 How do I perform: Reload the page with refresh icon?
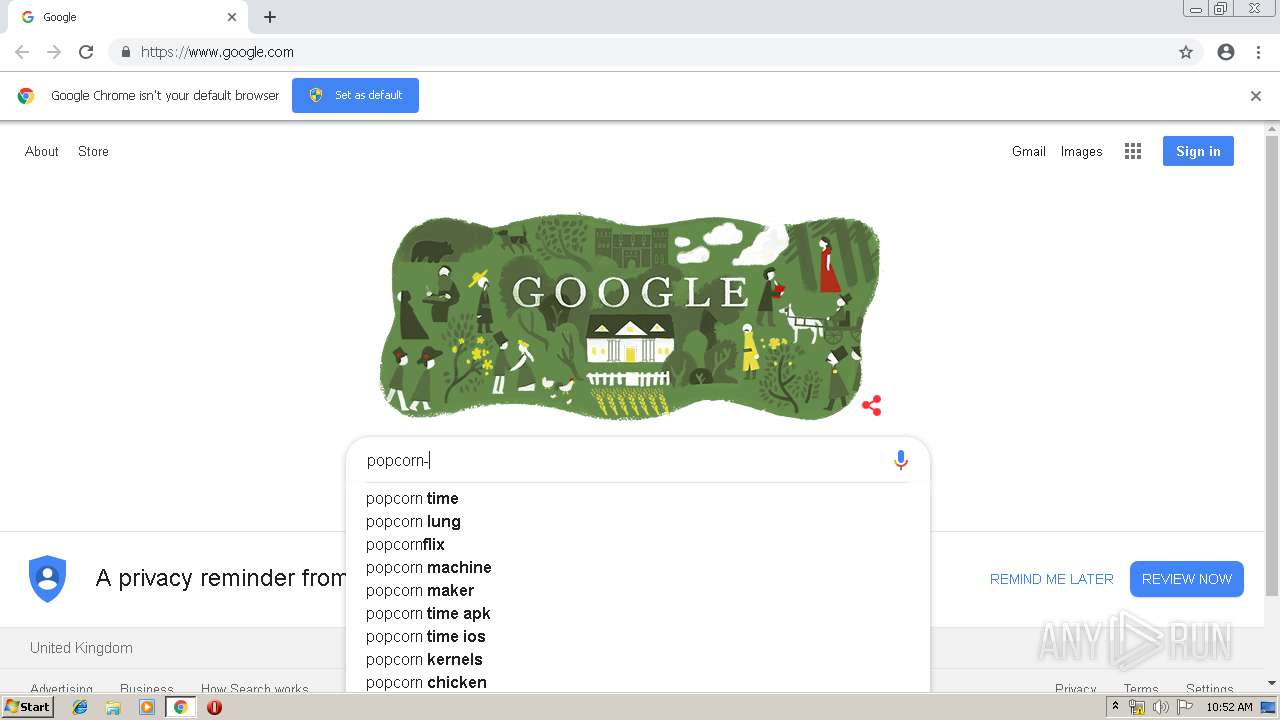86,52
